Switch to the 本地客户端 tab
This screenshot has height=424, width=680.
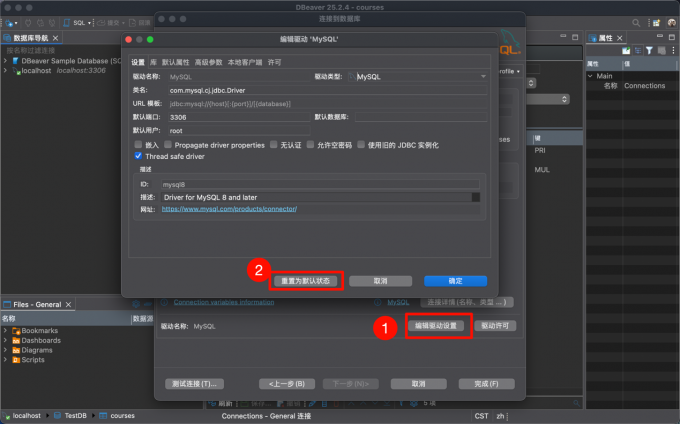click(x=245, y=62)
